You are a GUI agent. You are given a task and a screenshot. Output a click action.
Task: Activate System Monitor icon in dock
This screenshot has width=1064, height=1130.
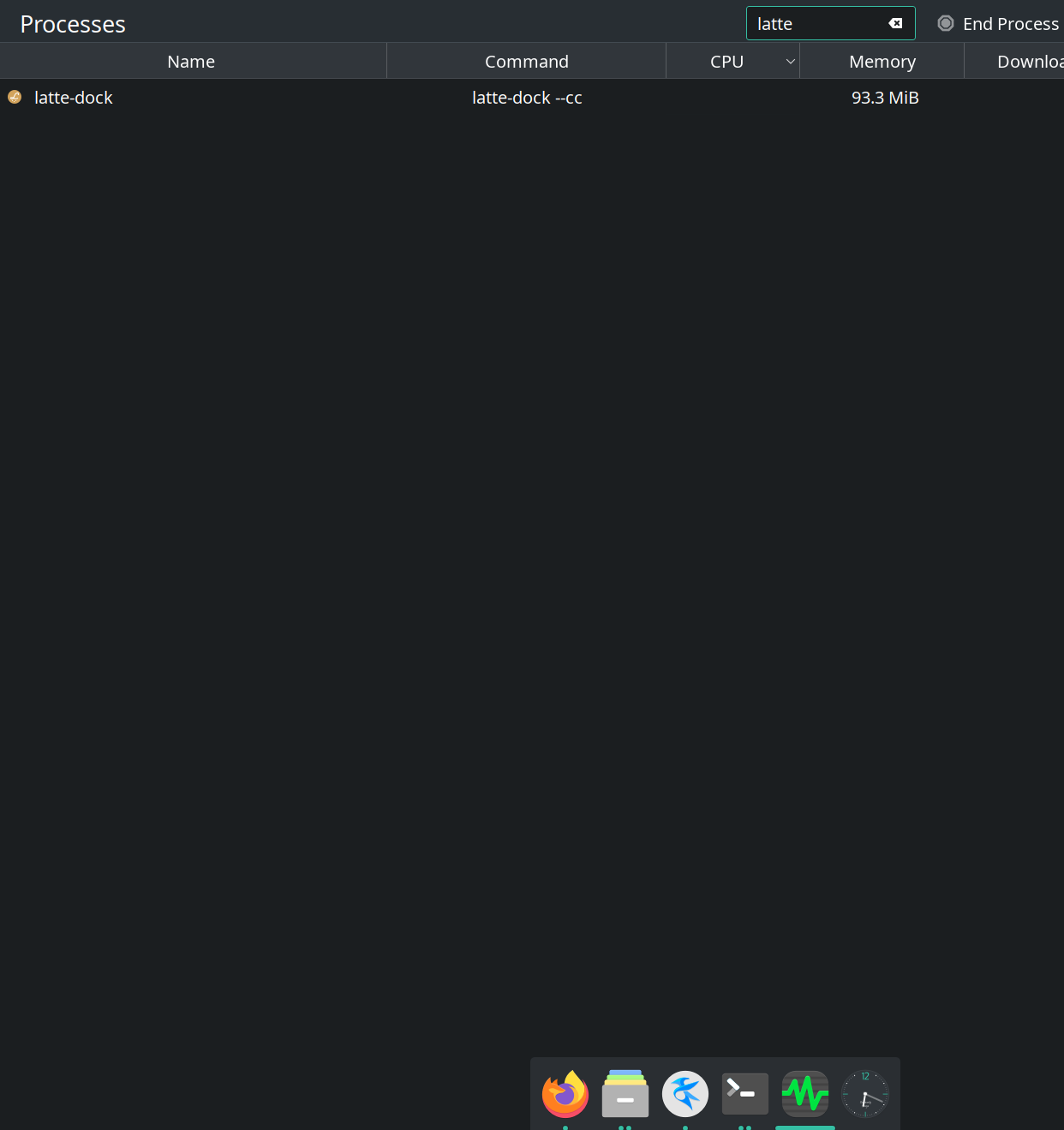pyautogui.click(x=805, y=1094)
